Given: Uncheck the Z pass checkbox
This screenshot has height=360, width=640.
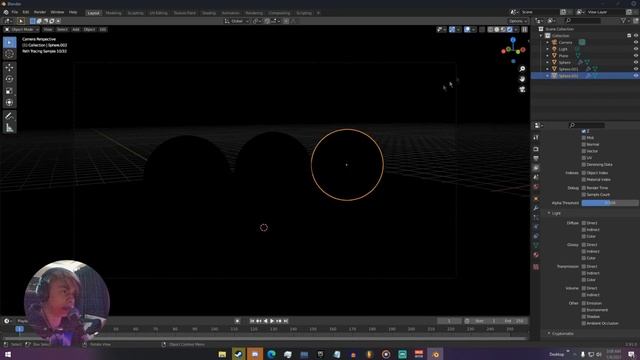Looking at the screenshot, I should tap(584, 131).
